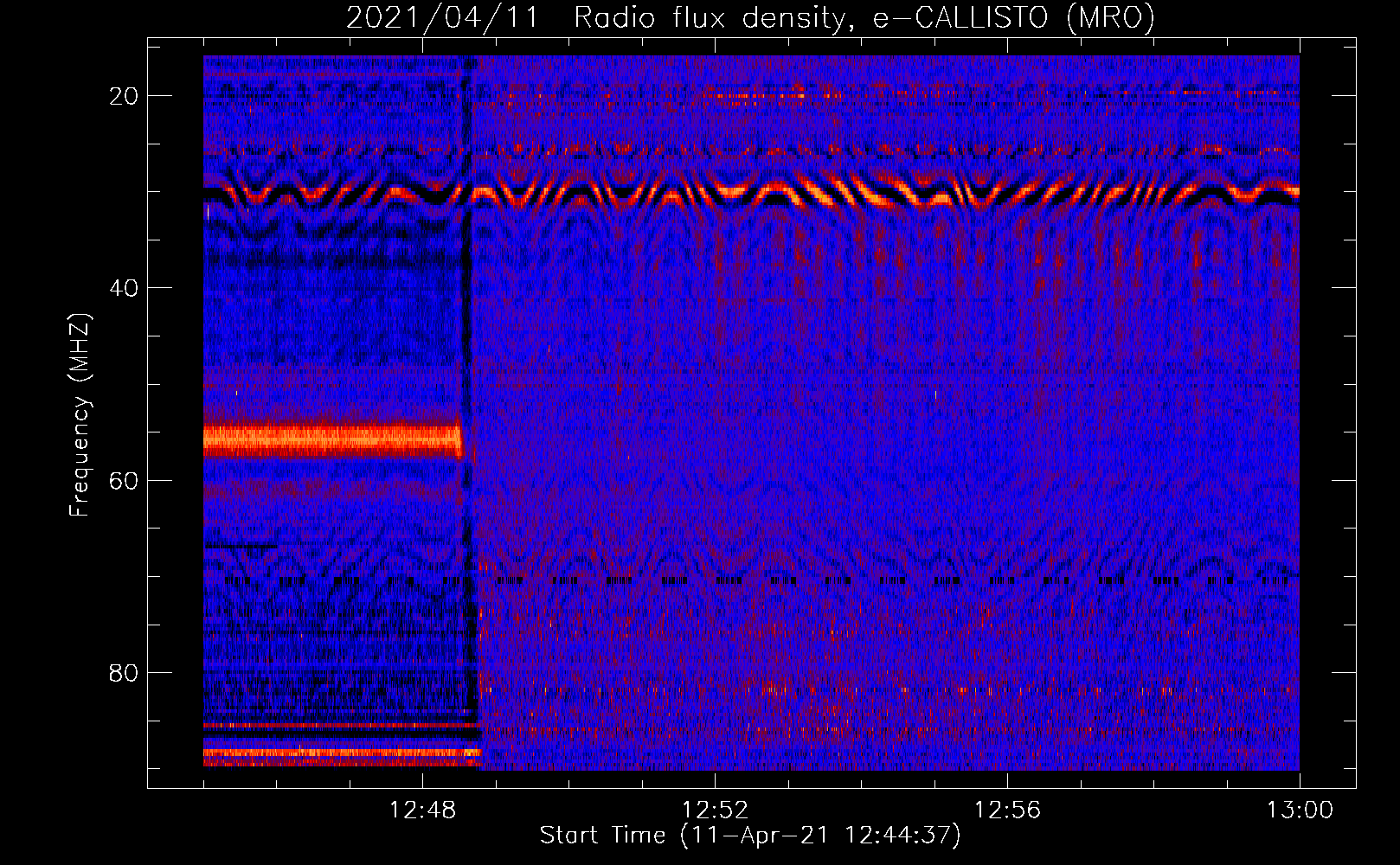Screen dimensions: 1400x865
Task: Click the 13:00 time tick label
Action: click(1300, 811)
